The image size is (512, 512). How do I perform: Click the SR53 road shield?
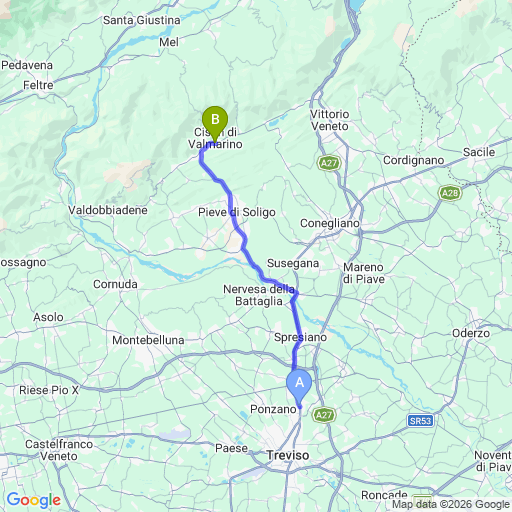point(420,421)
